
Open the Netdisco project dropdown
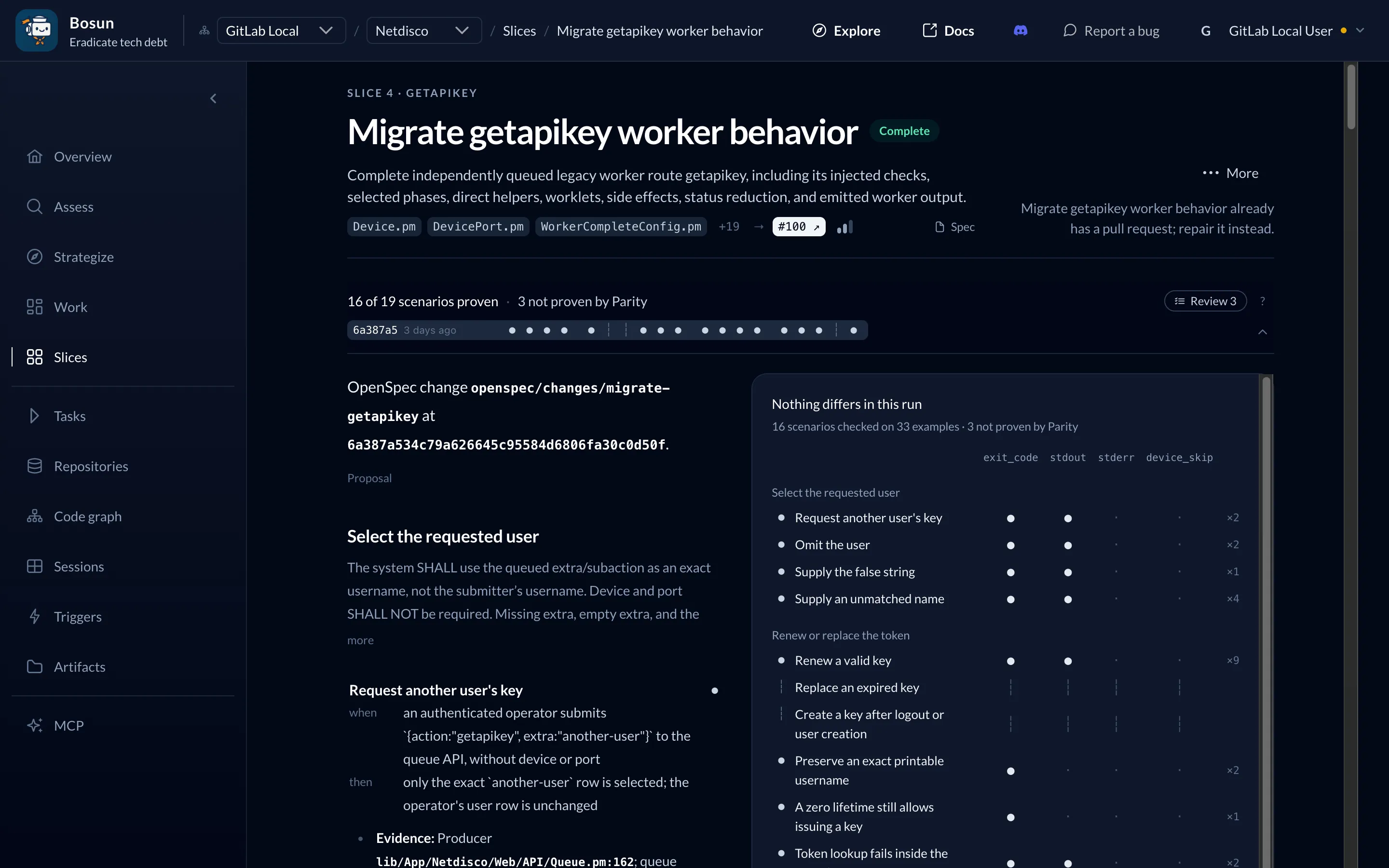pos(423,30)
